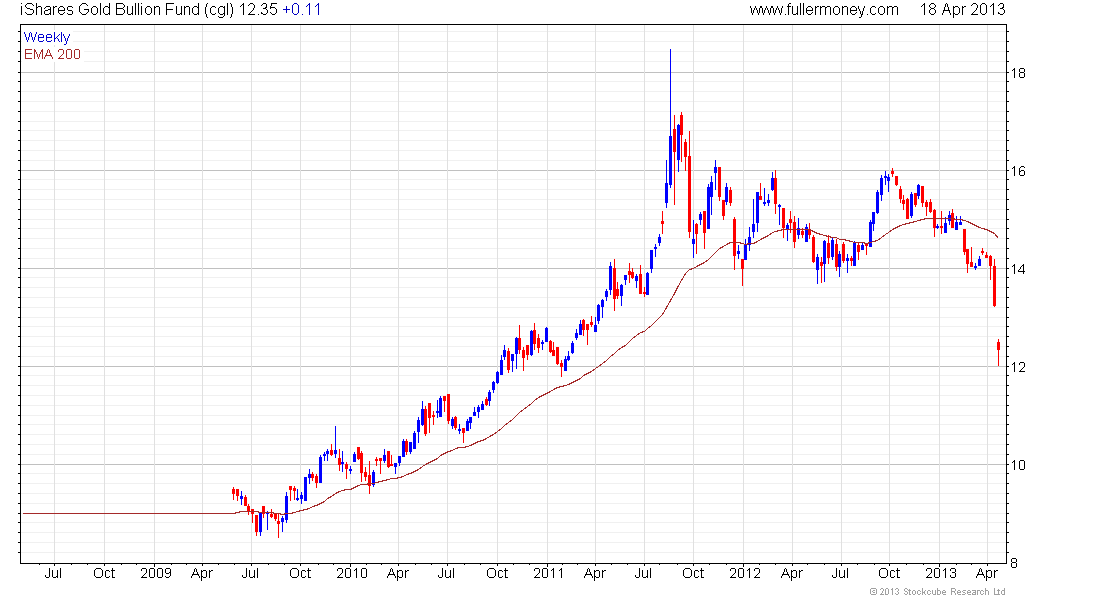The height and width of the screenshot is (600, 1100).
Task: Click the 12 price axis label
Action: coord(1018,367)
